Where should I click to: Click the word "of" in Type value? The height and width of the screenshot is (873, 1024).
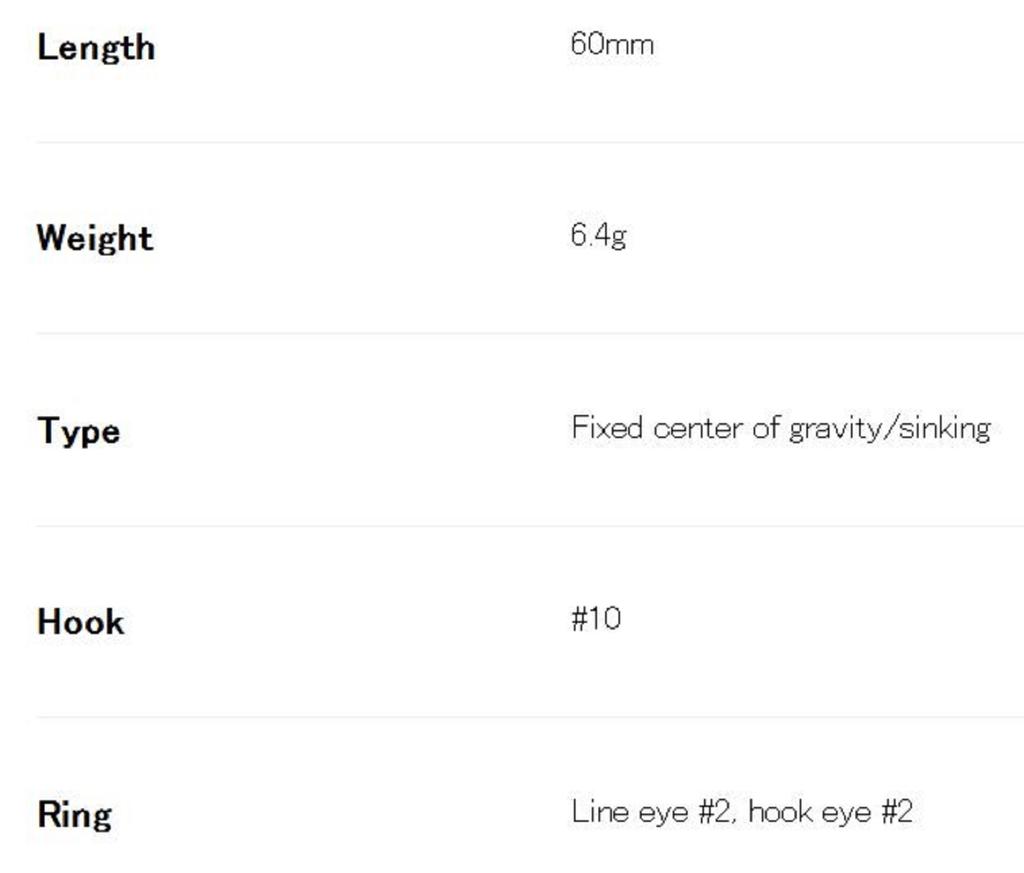pos(765,428)
